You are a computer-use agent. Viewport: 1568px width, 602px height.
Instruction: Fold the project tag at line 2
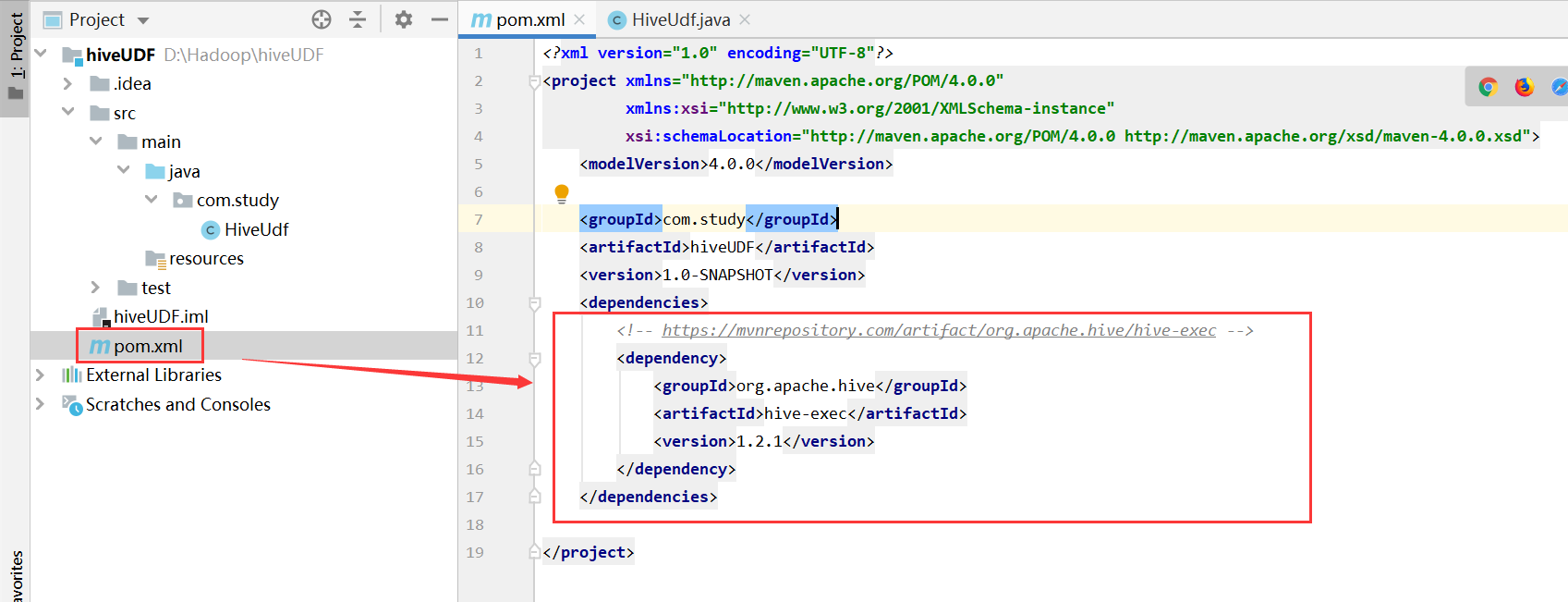pos(534,81)
